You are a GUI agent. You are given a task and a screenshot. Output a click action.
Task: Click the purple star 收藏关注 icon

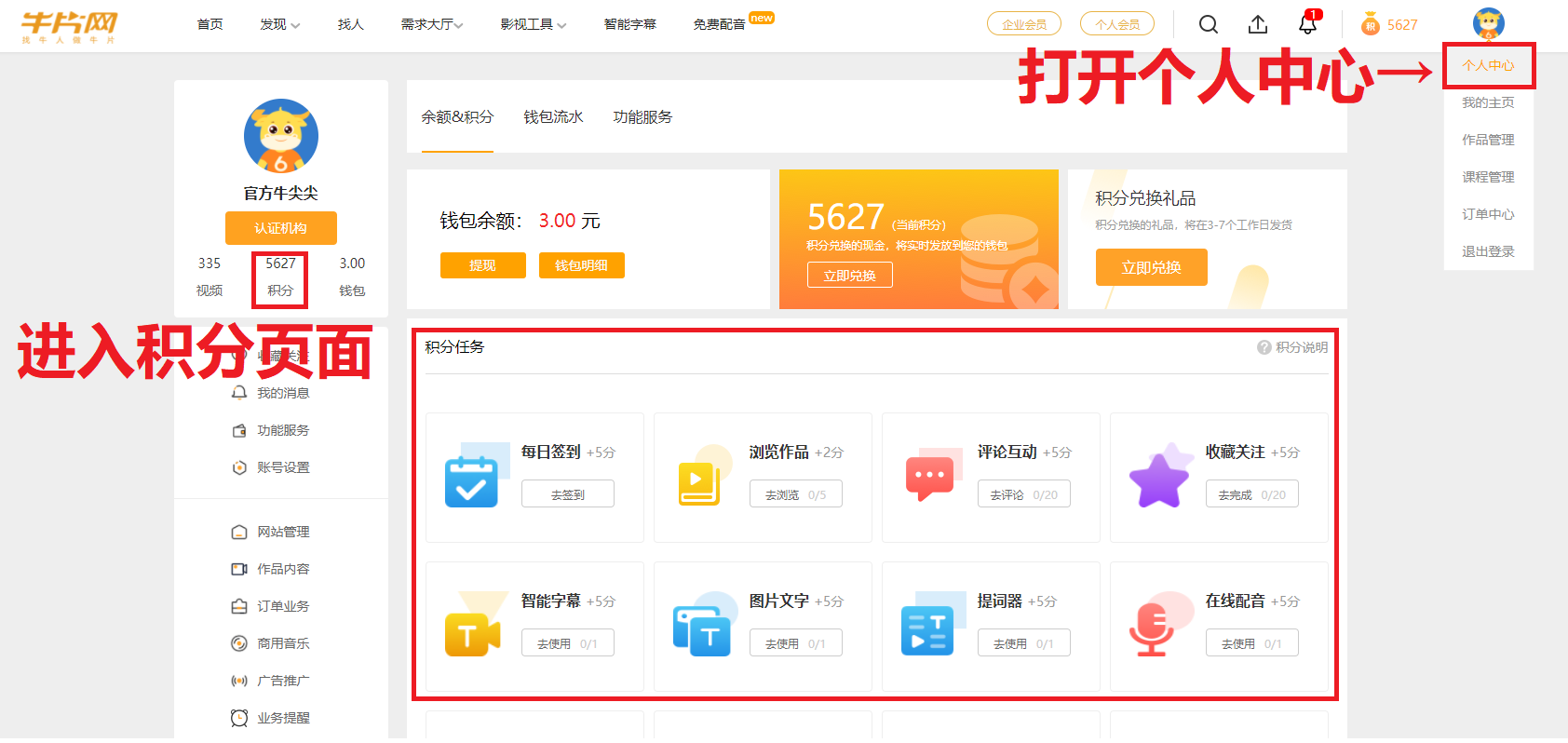tap(1158, 479)
